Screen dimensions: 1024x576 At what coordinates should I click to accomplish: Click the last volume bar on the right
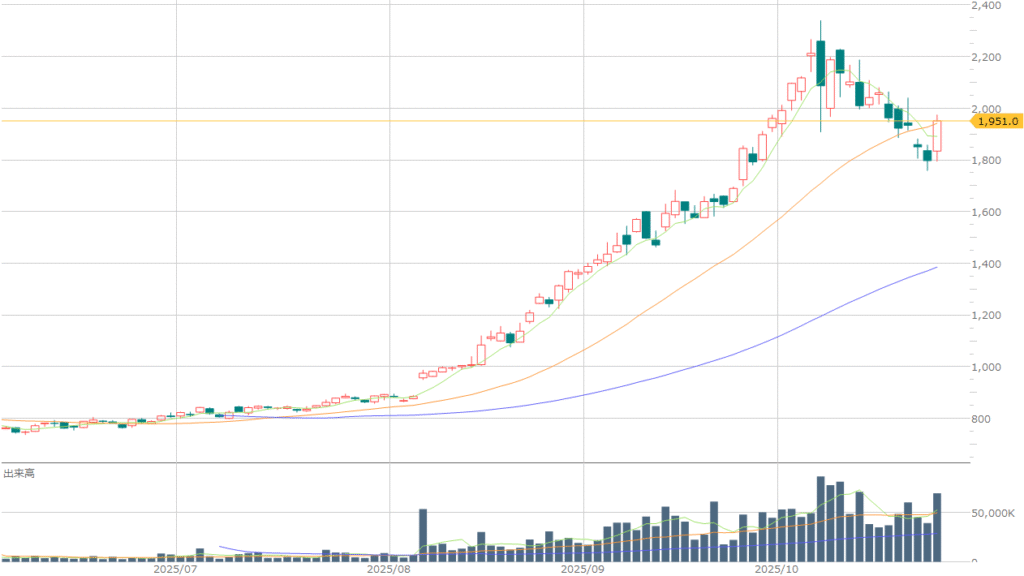[x=937, y=526]
